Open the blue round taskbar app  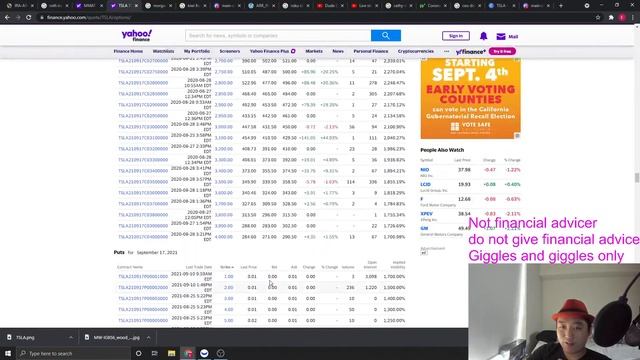point(204,353)
